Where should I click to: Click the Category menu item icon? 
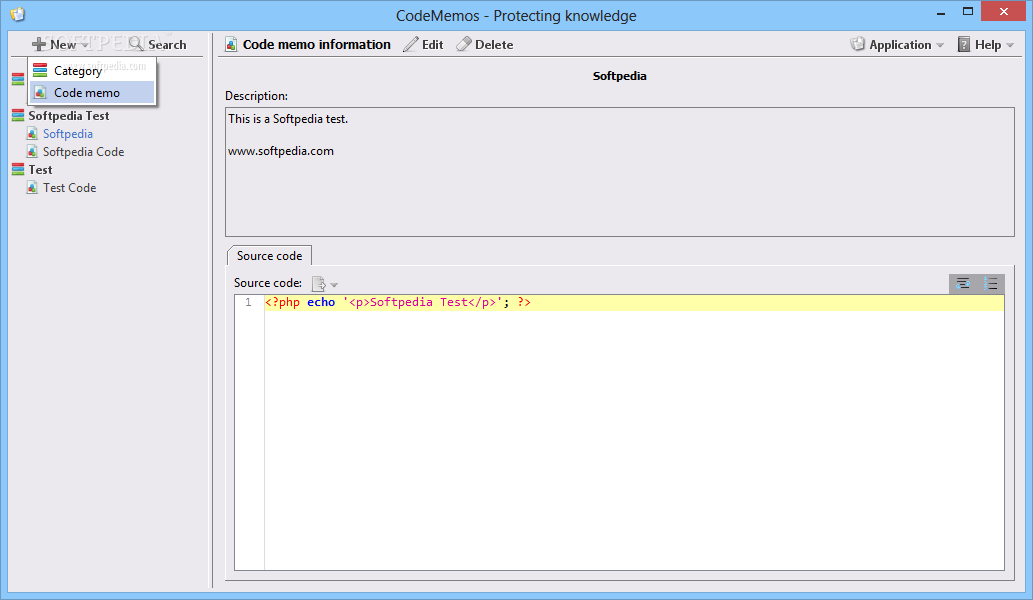click(x=40, y=70)
